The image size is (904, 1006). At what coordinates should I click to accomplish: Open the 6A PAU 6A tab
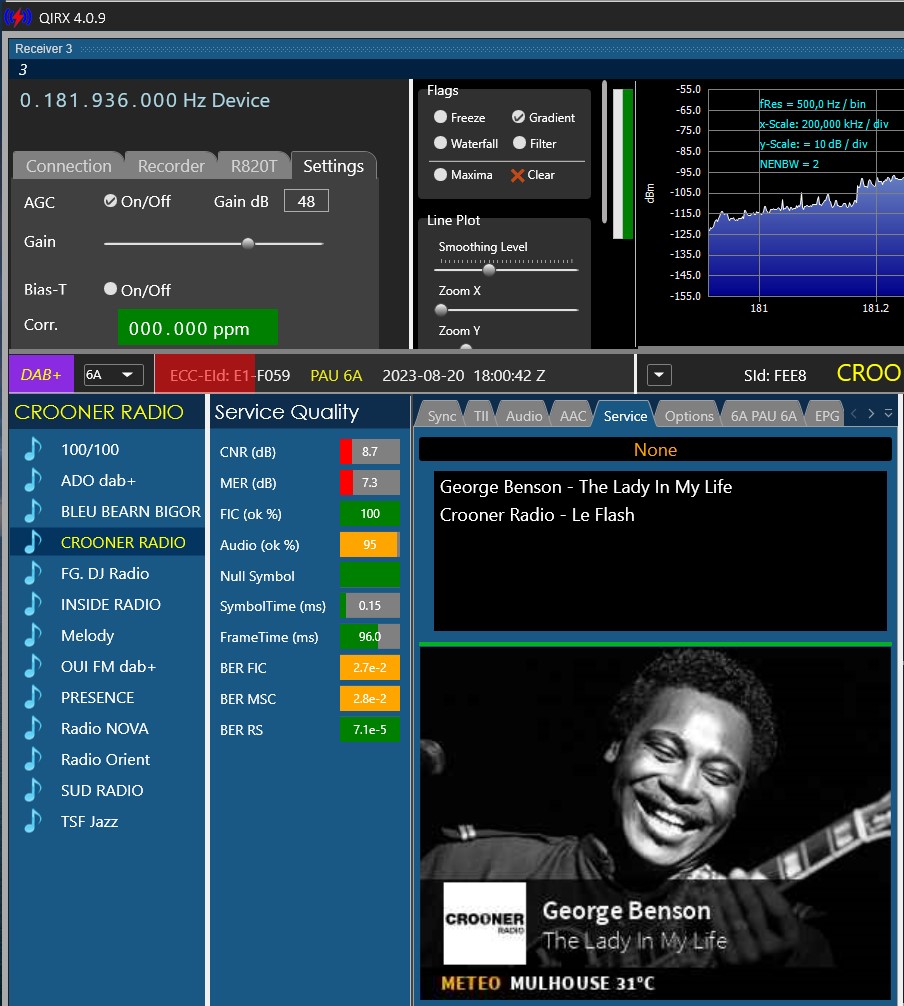pyautogui.click(x=763, y=416)
